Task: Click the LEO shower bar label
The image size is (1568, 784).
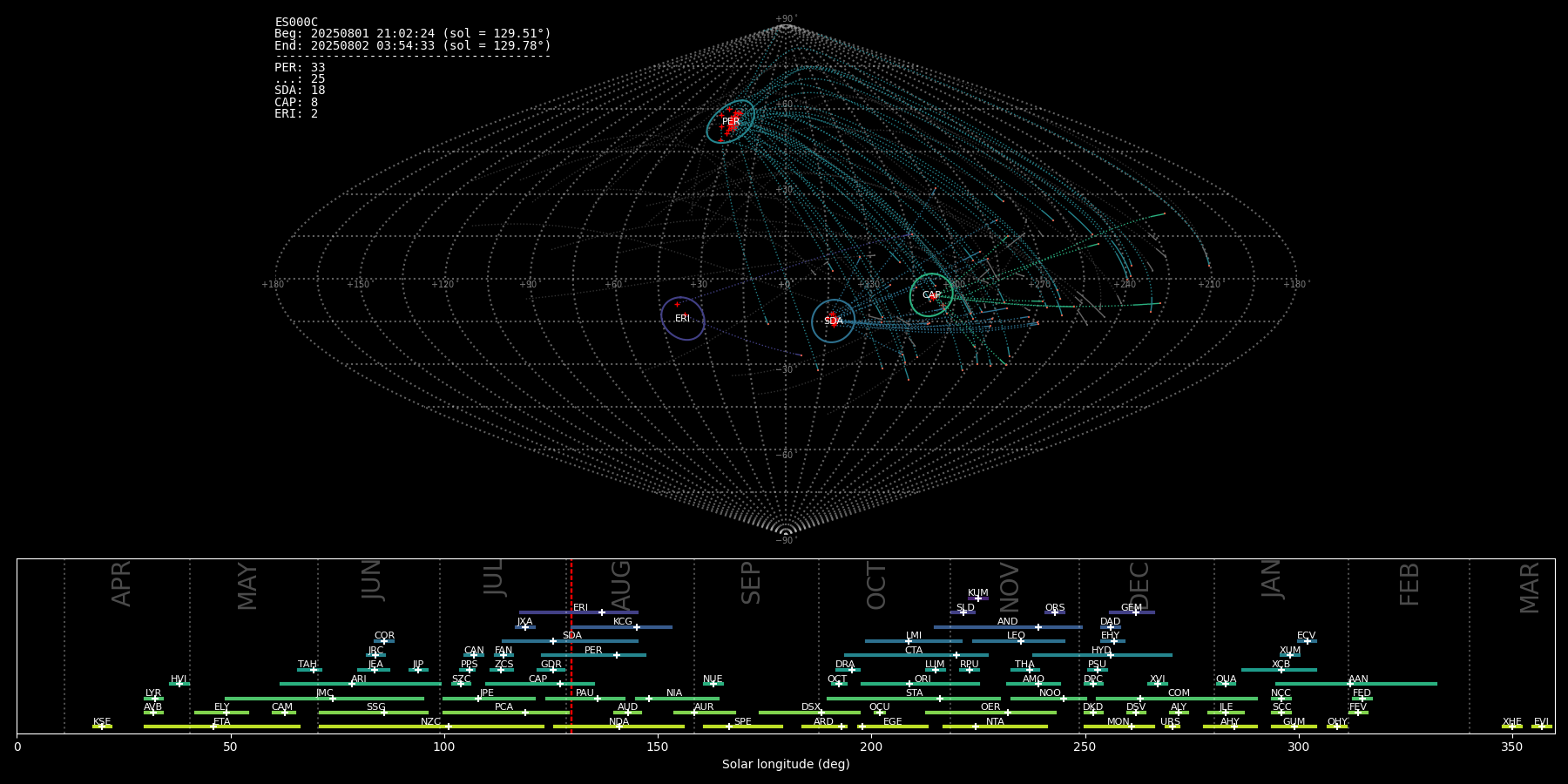Action: 1017,636
